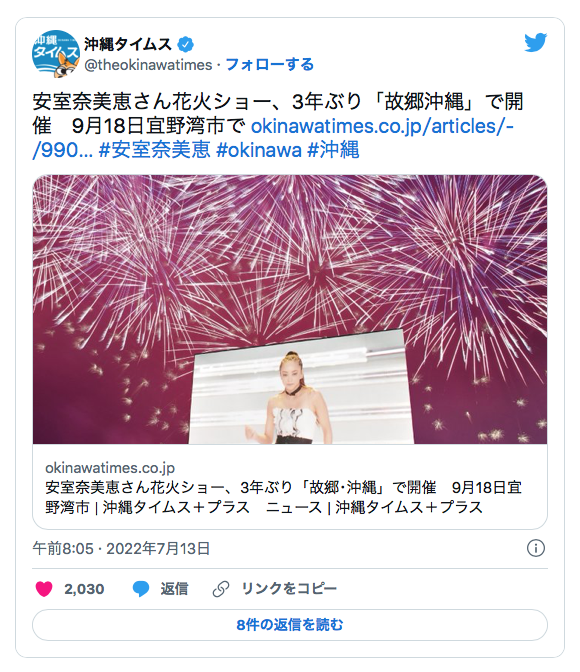This screenshot has width=580, height=672.
Task: Click the Twitter bird logo
Action: tap(535, 42)
